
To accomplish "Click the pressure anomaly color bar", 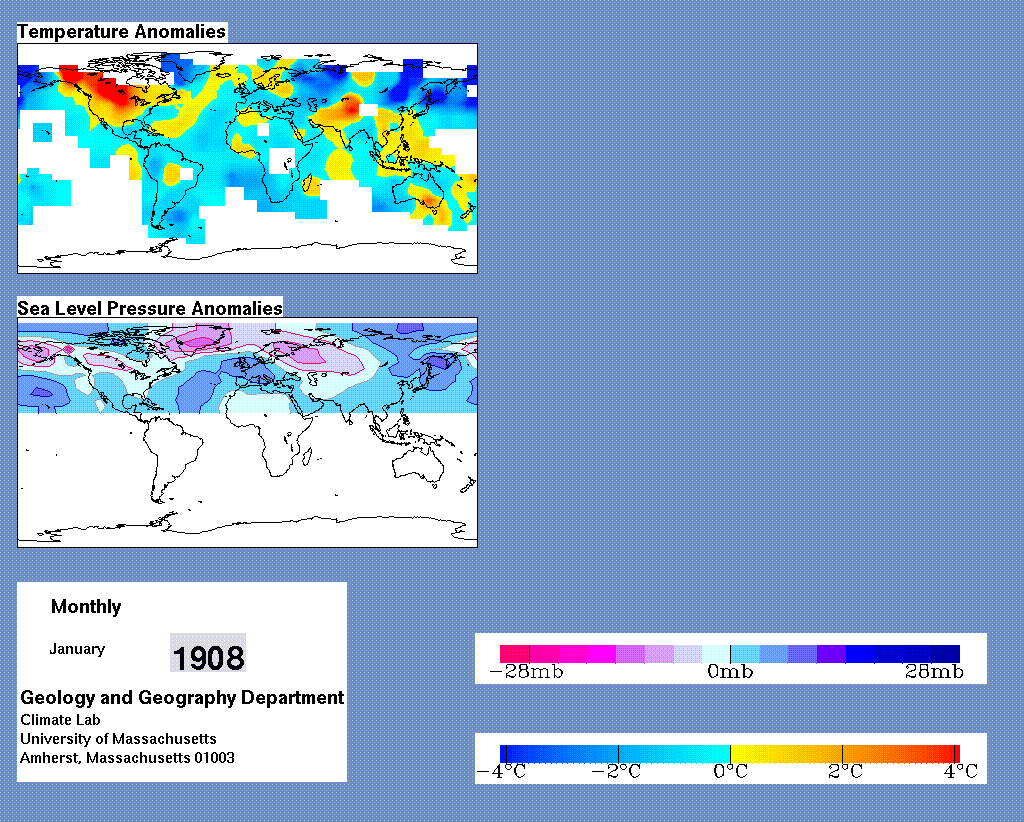I will [x=730, y=654].
